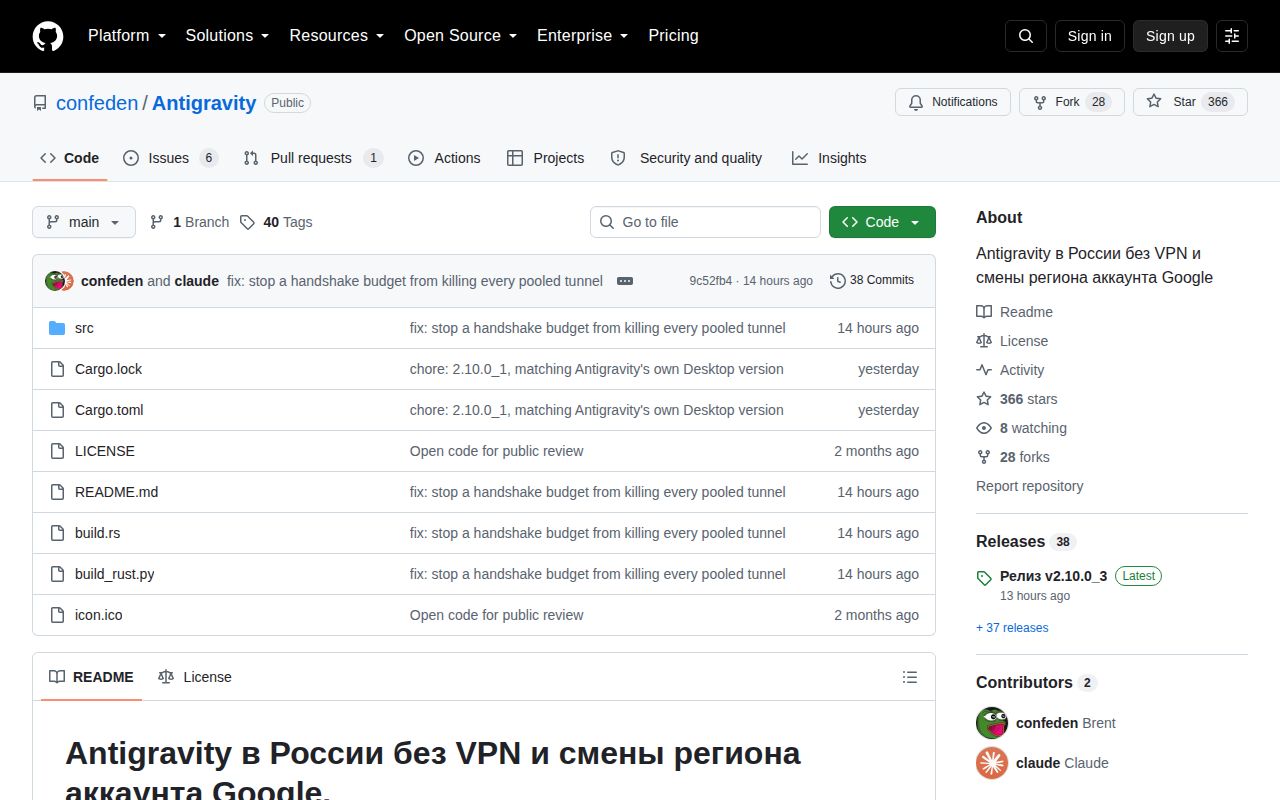Click the book icon beside Readme
Image resolution: width=1280 pixels, height=800 pixels.
click(x=984, y=312)
